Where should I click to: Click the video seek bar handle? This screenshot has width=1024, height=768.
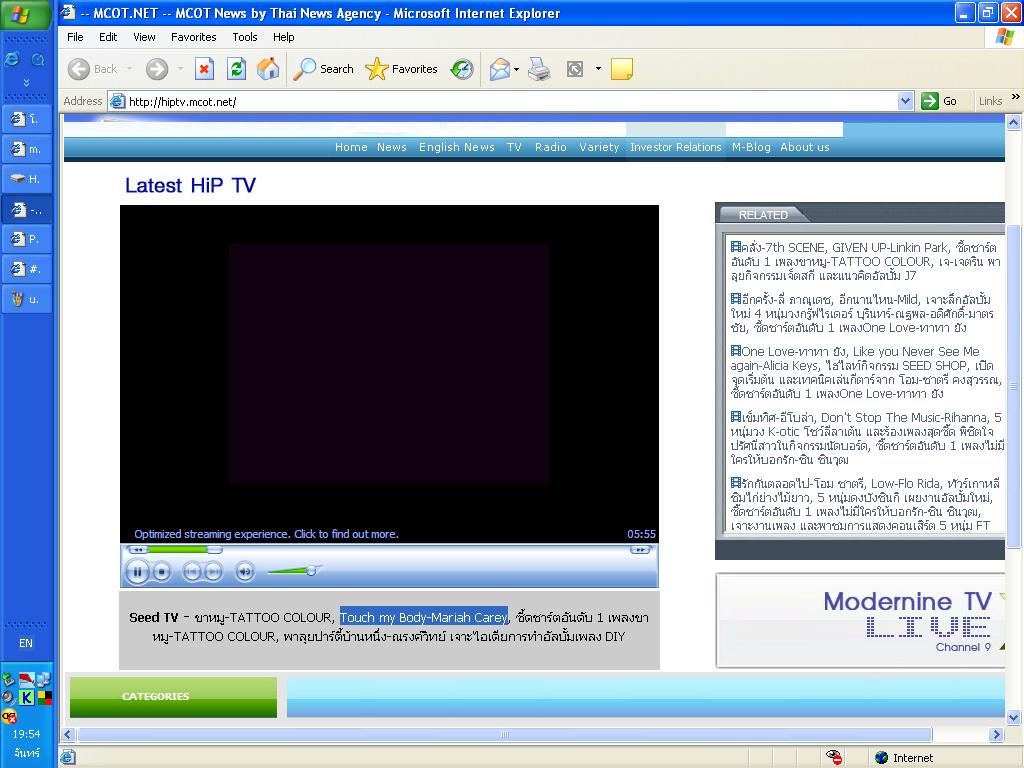point(214,550)
